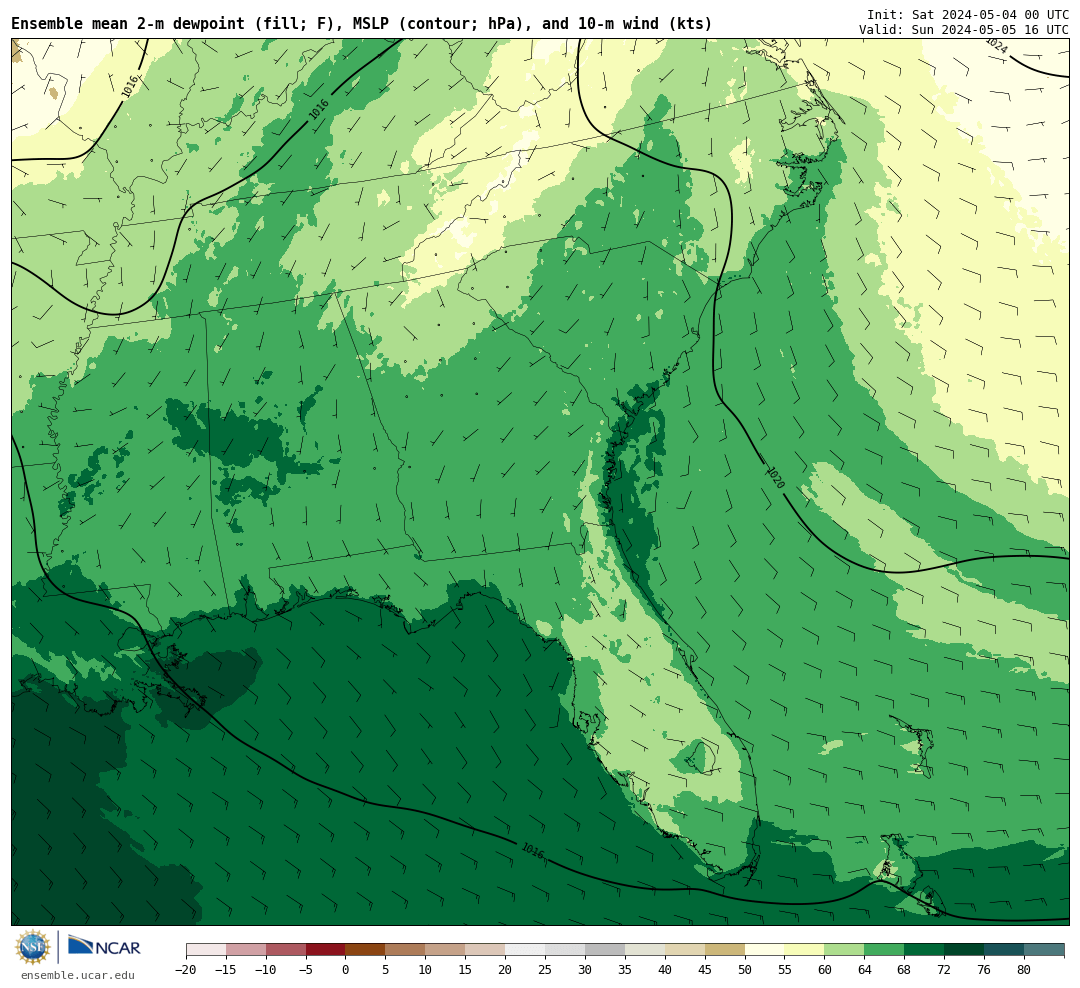Pick the darkest green swatch between 72 and 76

pyautogui.click(x=964, y=950)
